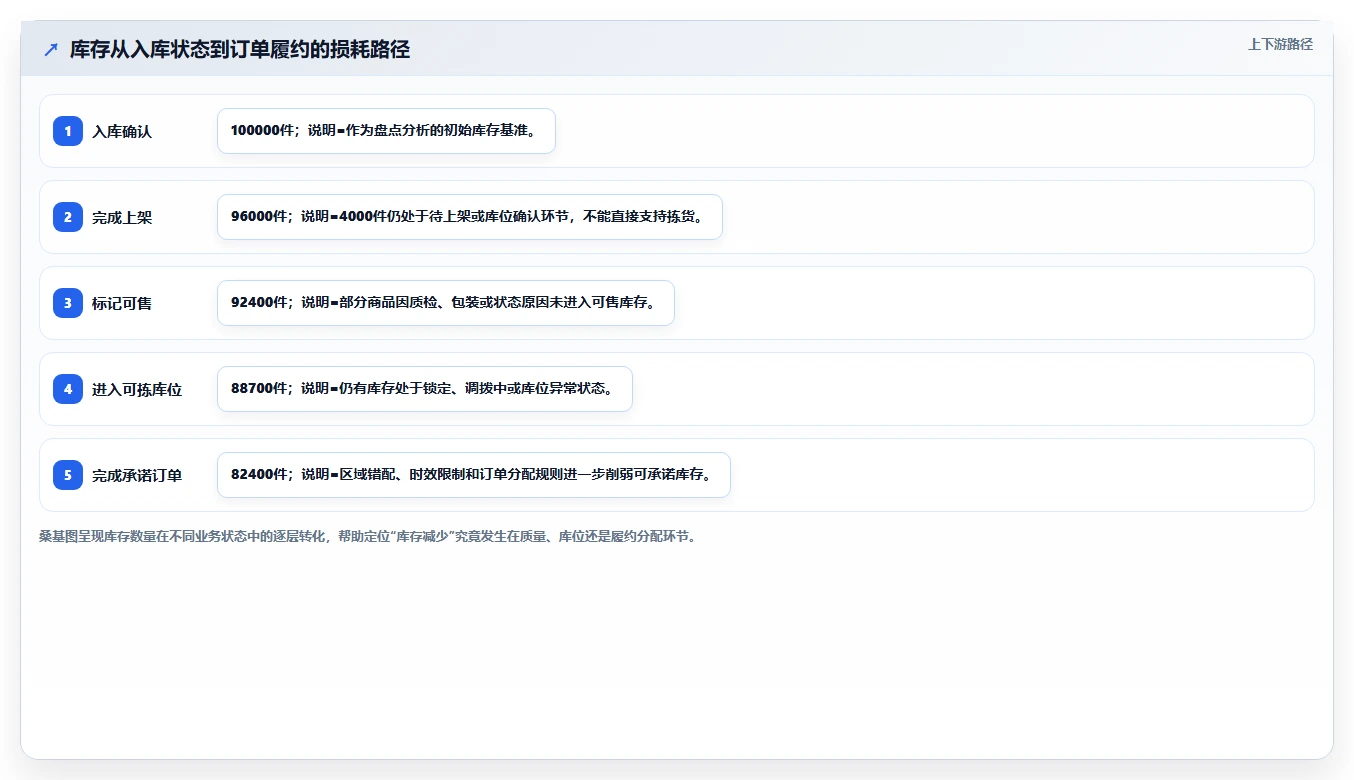The height and width of the screenshot is (780, 1354).
Task: Select the 完成承诺订单 stage label
Action: [137, 475]
